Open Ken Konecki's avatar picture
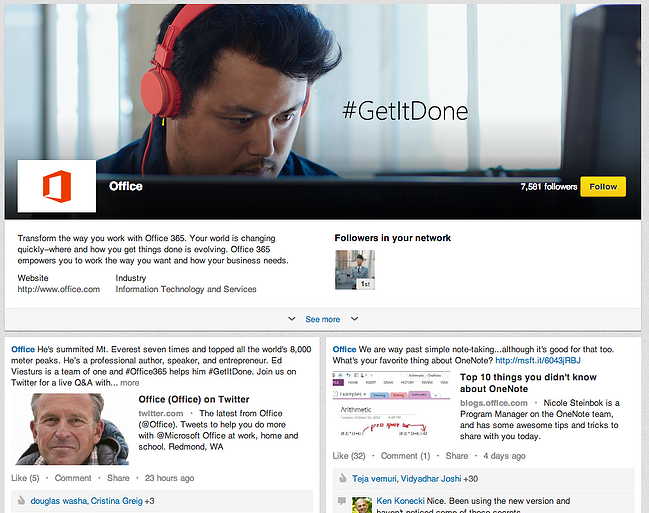This screenshot has height=513, width=649. point(362,505)
